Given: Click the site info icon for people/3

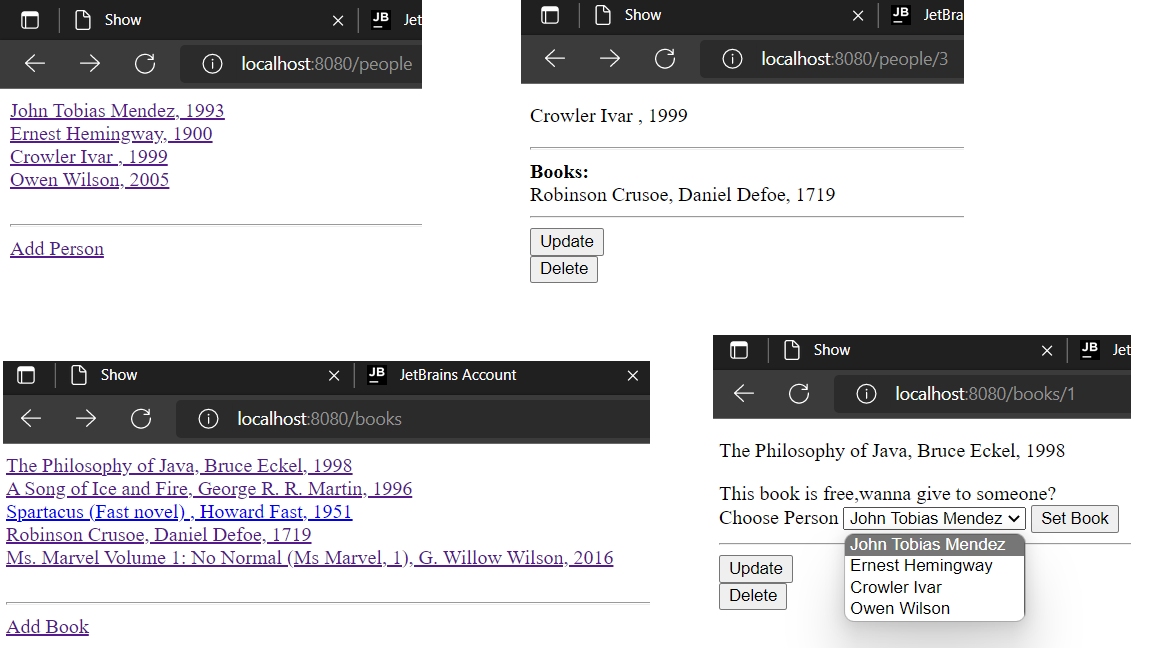Looking at the screenshot, I should 732,58.
